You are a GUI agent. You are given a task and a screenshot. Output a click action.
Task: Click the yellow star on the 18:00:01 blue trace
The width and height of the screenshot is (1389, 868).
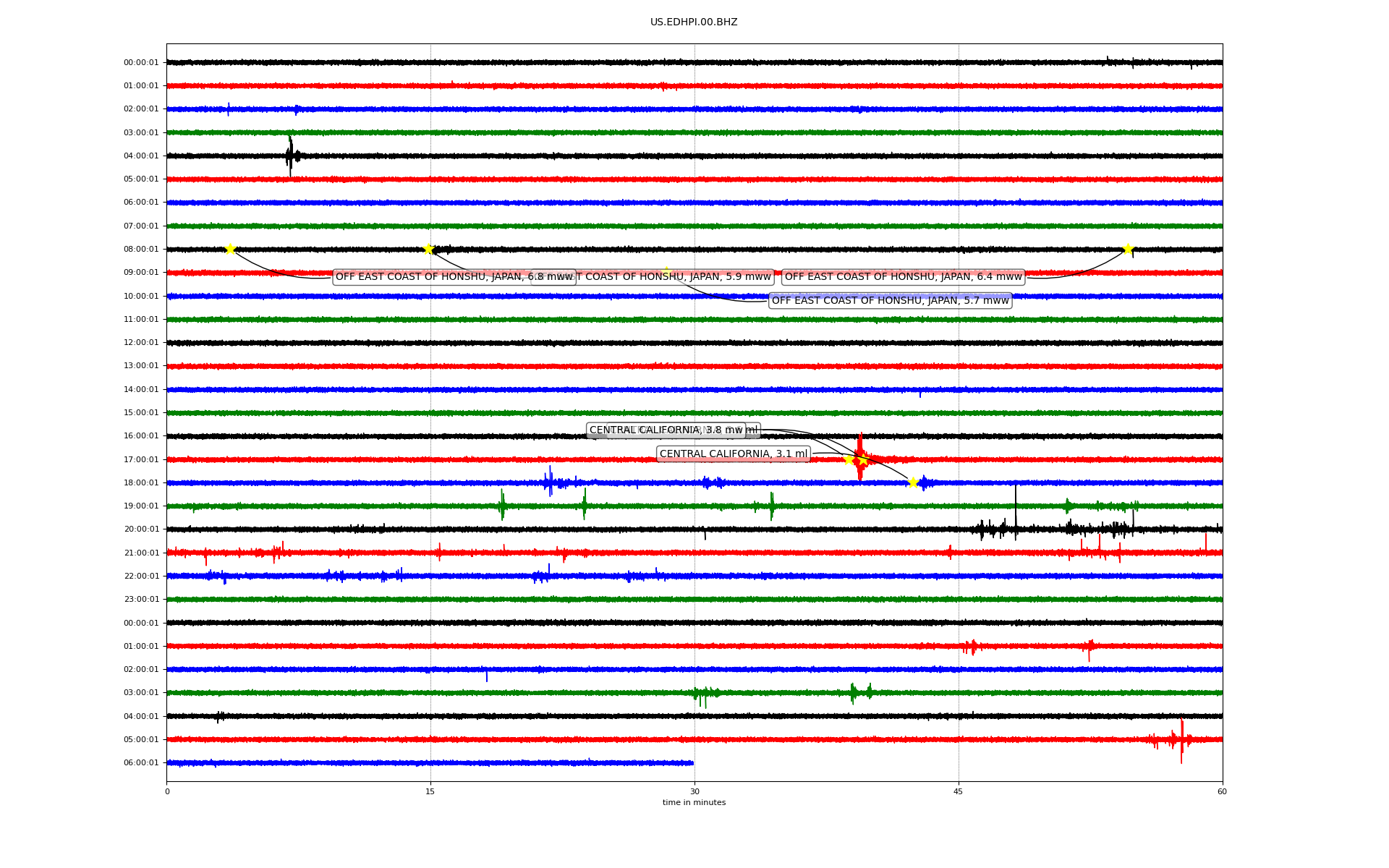click(913, 482)
